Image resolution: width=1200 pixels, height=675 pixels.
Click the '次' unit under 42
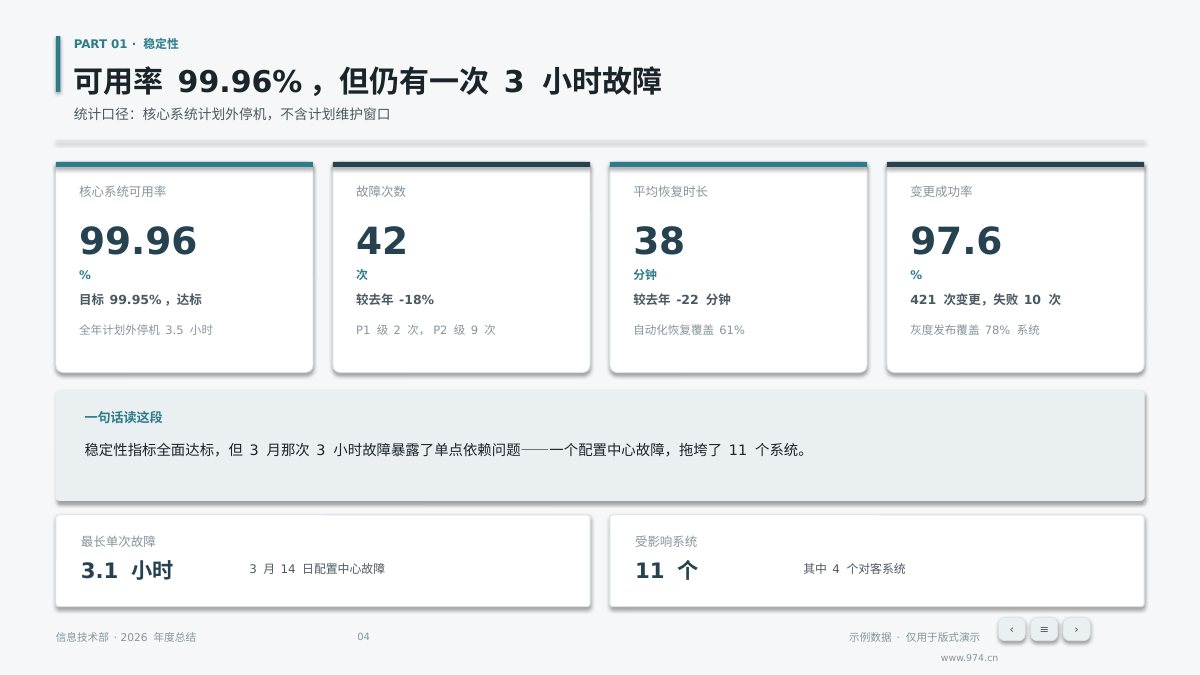362,275
